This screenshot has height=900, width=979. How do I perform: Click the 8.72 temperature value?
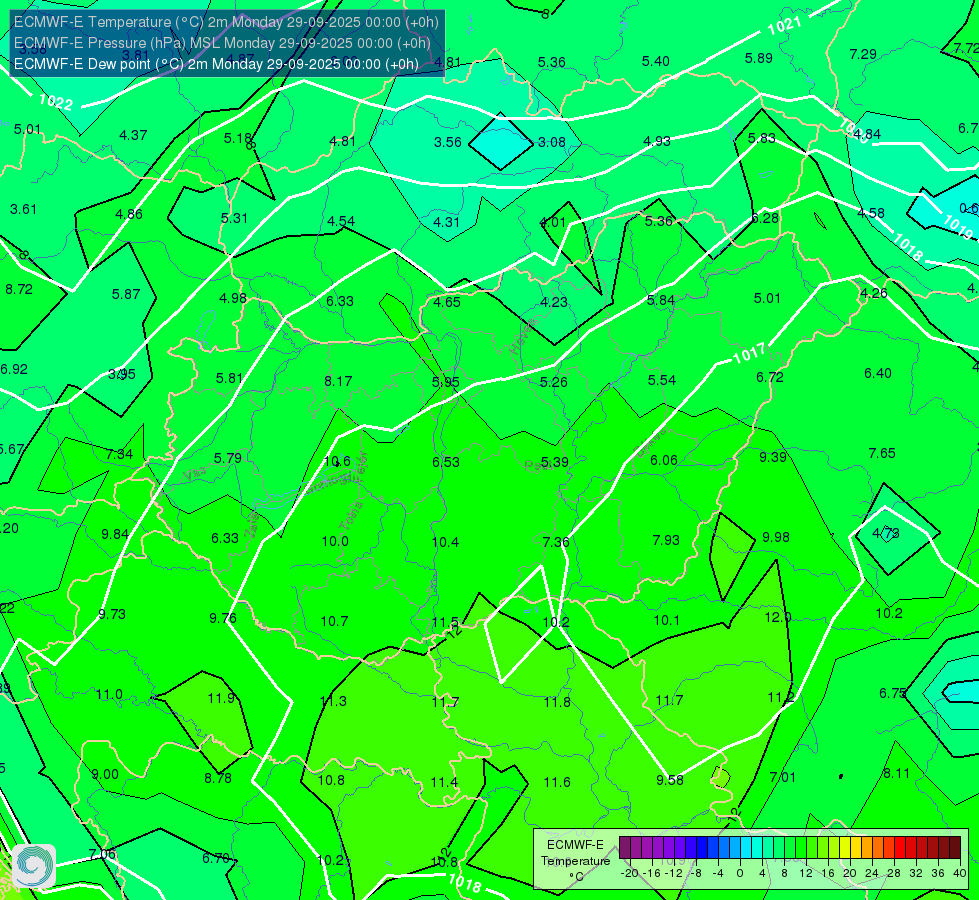pyautogui.click(x=19, y=289)
